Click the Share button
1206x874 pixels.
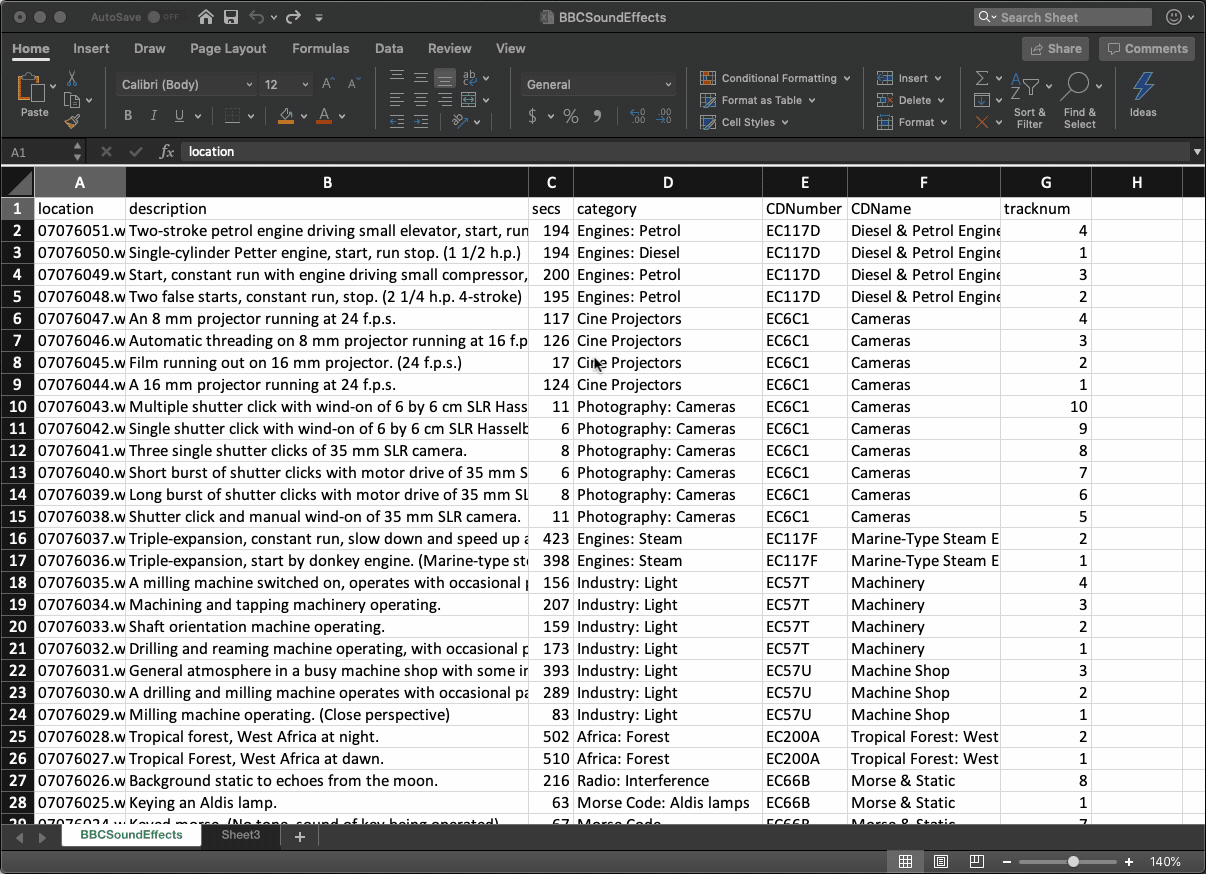1054,48
